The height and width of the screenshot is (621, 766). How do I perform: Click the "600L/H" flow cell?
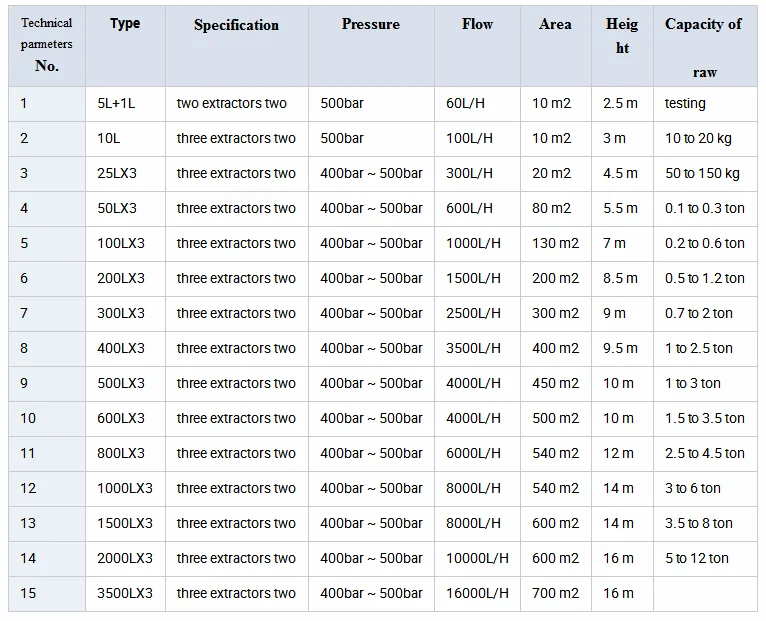469,208
